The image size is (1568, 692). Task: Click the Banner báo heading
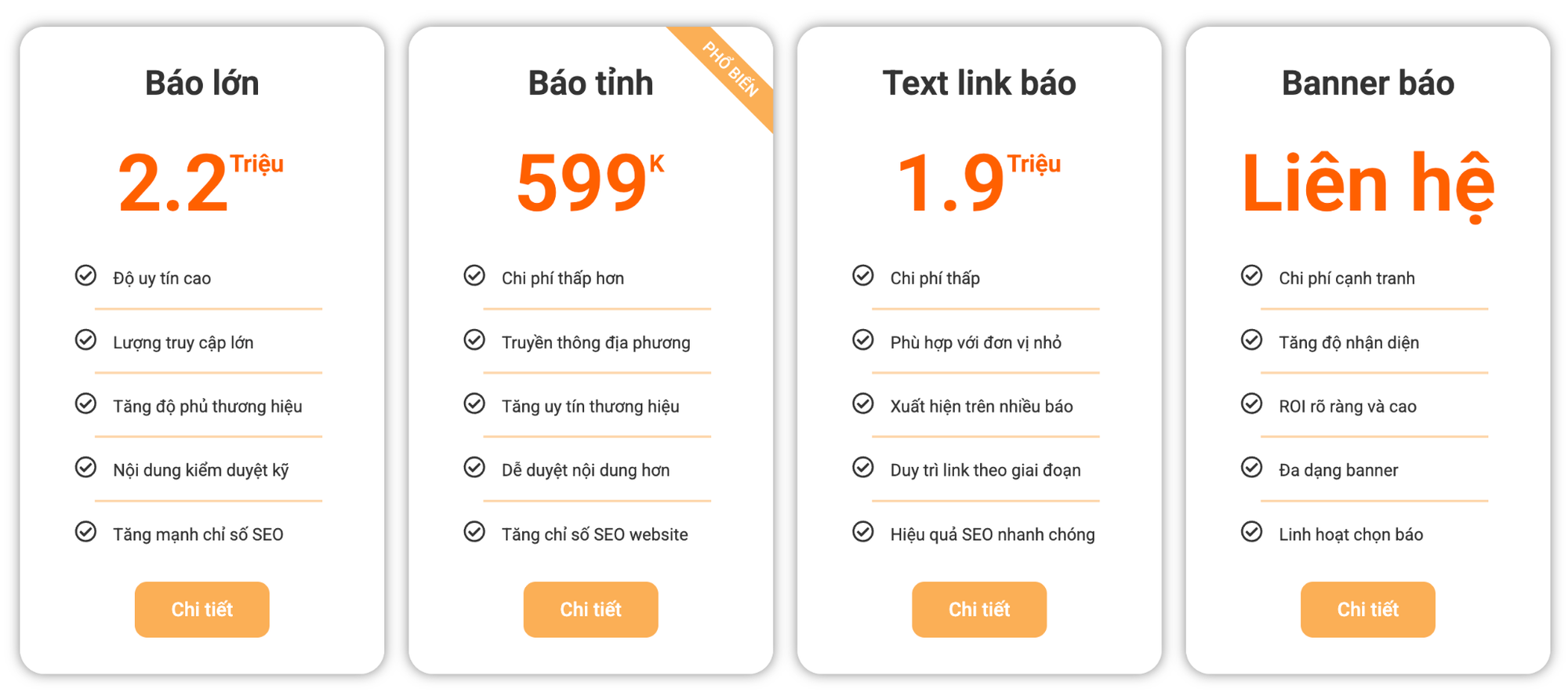point(1367,83)
